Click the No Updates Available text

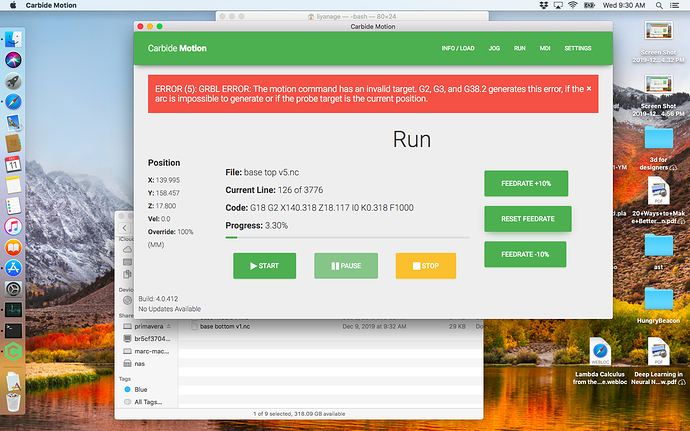pyautogui.click(x=169, y=309)
